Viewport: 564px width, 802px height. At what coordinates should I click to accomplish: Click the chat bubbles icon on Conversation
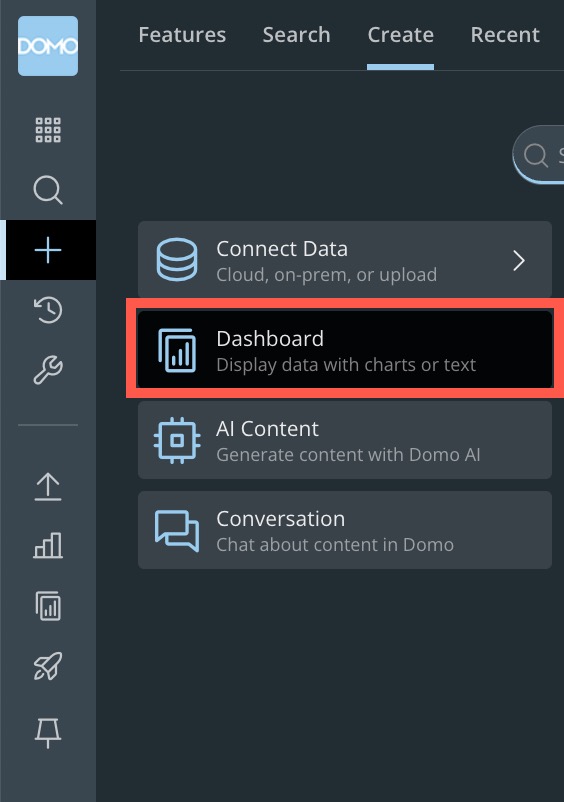coord(177,530)
